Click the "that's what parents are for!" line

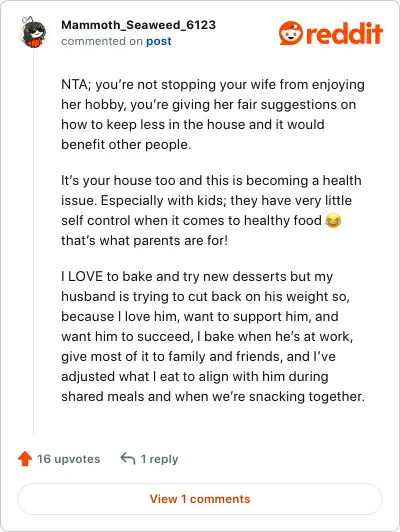click(145, 241)
